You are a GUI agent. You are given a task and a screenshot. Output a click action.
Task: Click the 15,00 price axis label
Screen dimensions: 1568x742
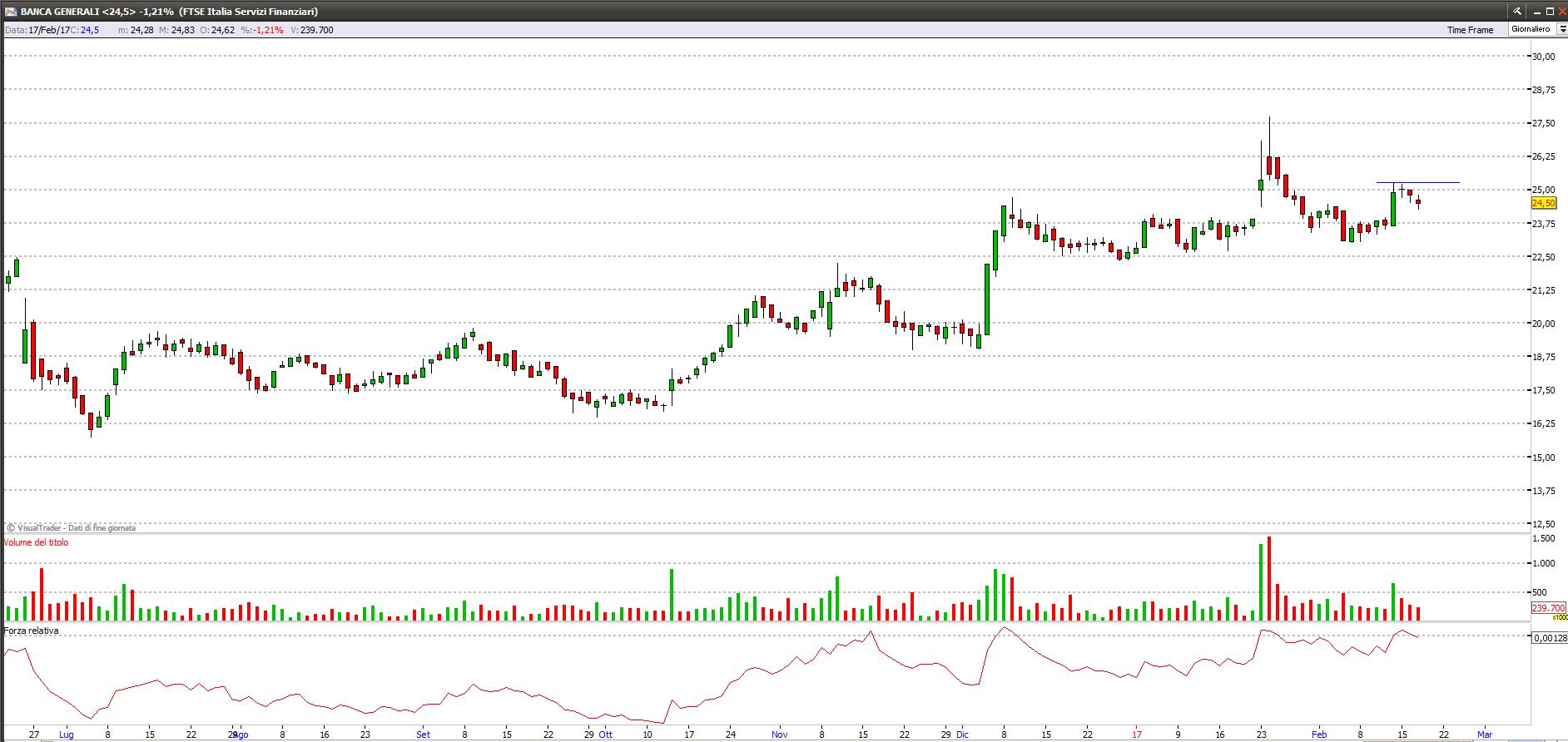click(1544, 457)
